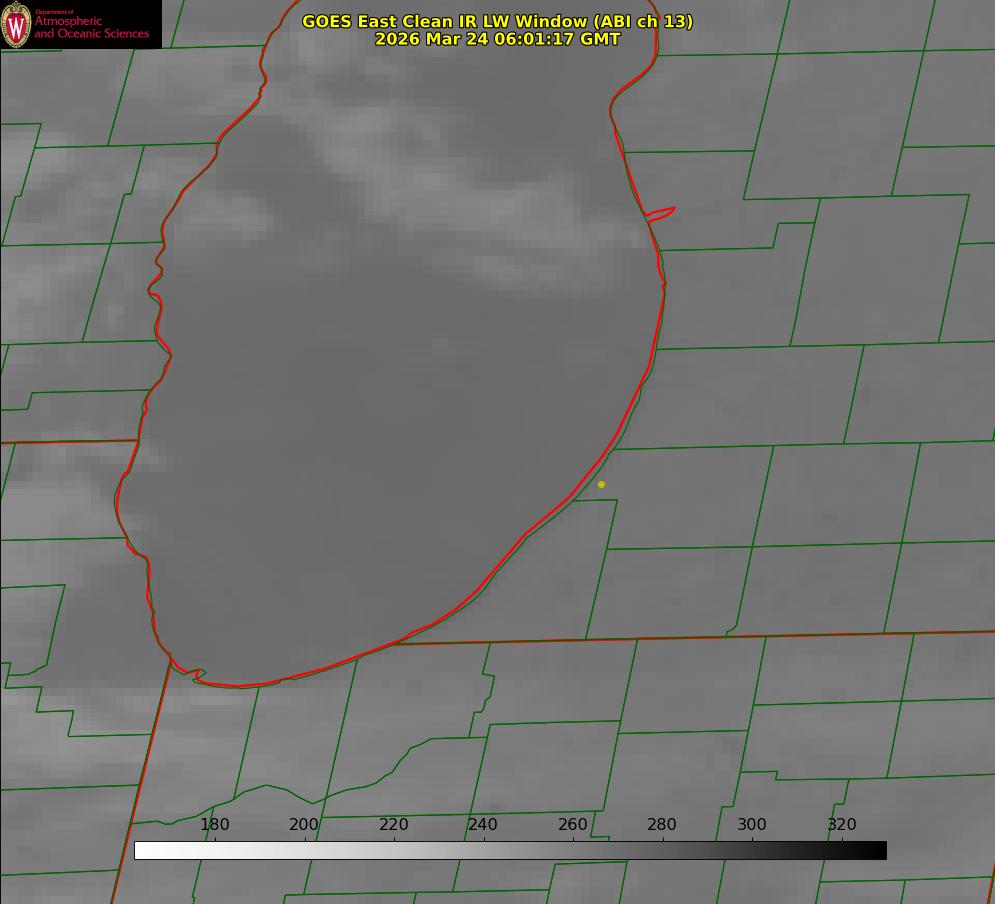Click the 240 colorbar tick label
The image size is (995, 904).
tap(483, 824)
